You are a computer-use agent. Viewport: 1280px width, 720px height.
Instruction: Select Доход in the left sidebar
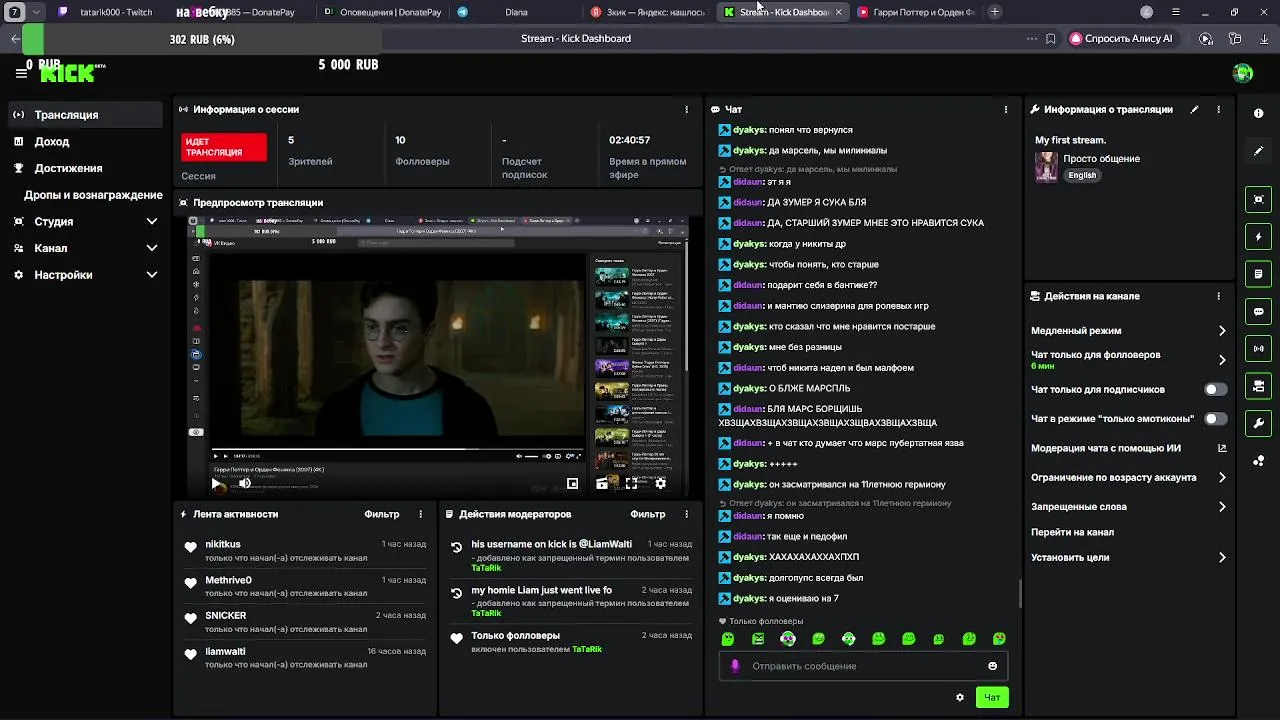(x=85, y=142)
